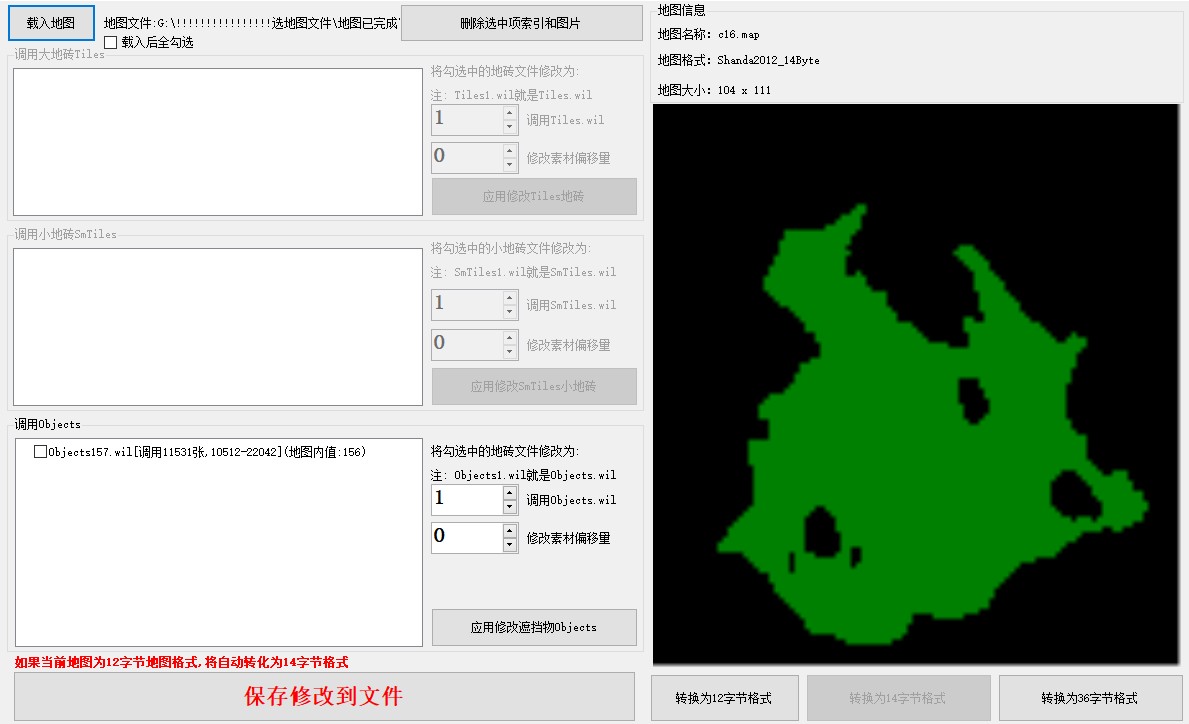Screen dimensions: 1189x724
Task: Increase the 调用Objects.wil spinner value
Action: (x=510, y=492)
